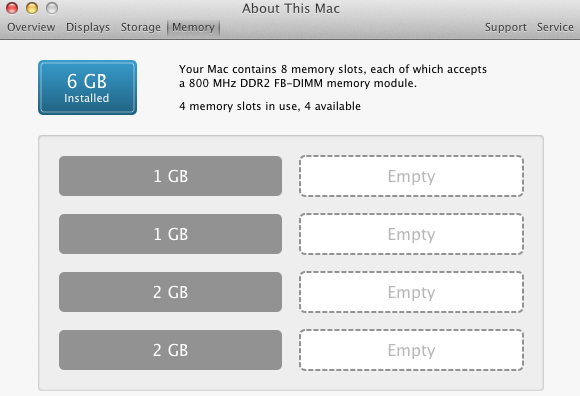Screen dimensions: 580x396
Task: Go to the Storage tab
Action: [141, 27]
